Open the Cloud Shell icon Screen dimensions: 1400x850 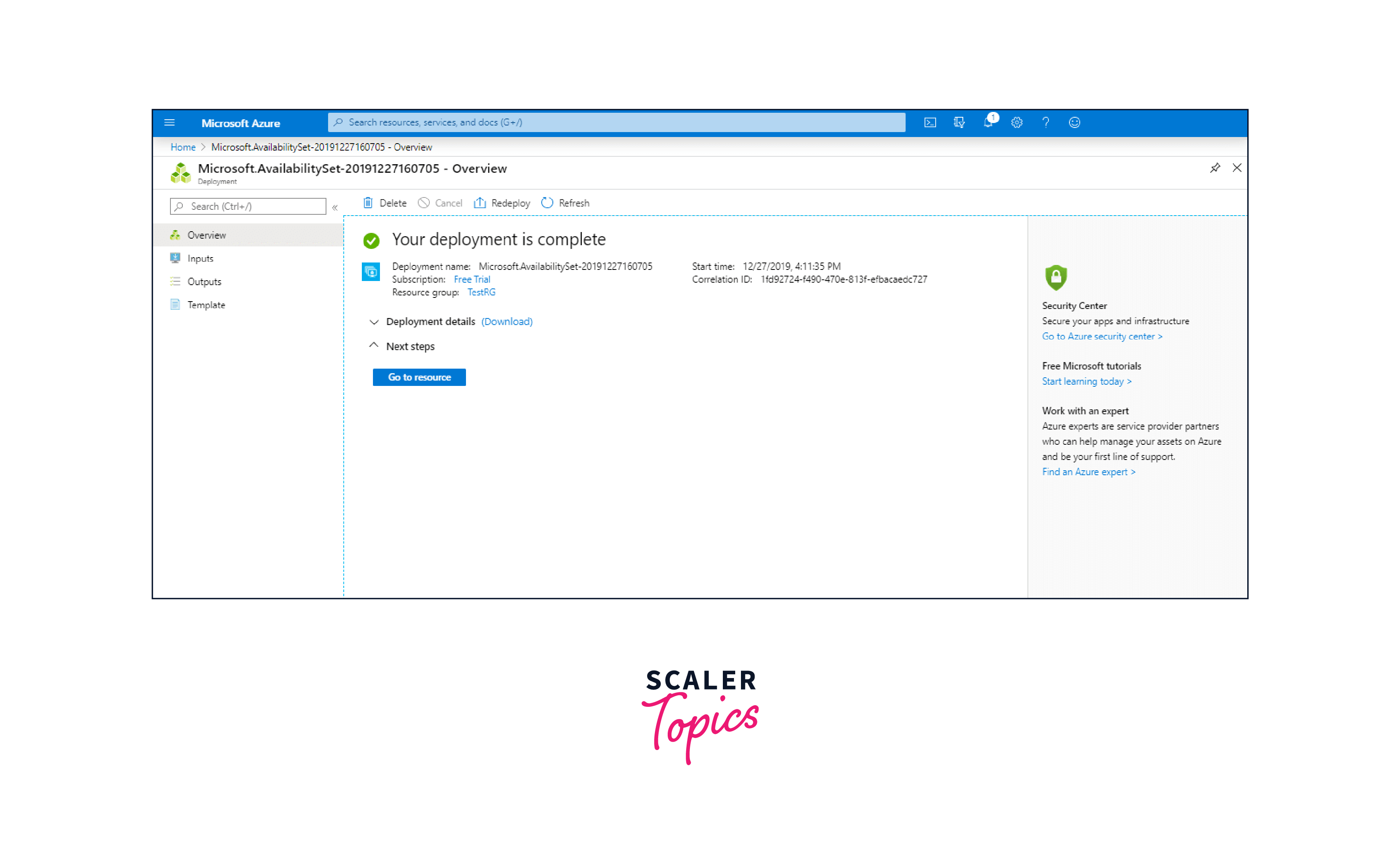pyautogui.click(x=929, y=123)
